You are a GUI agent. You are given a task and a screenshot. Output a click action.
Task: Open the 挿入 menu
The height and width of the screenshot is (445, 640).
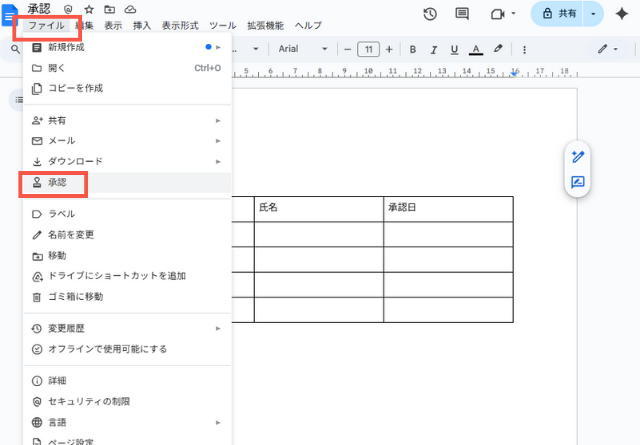pos(142,25)
